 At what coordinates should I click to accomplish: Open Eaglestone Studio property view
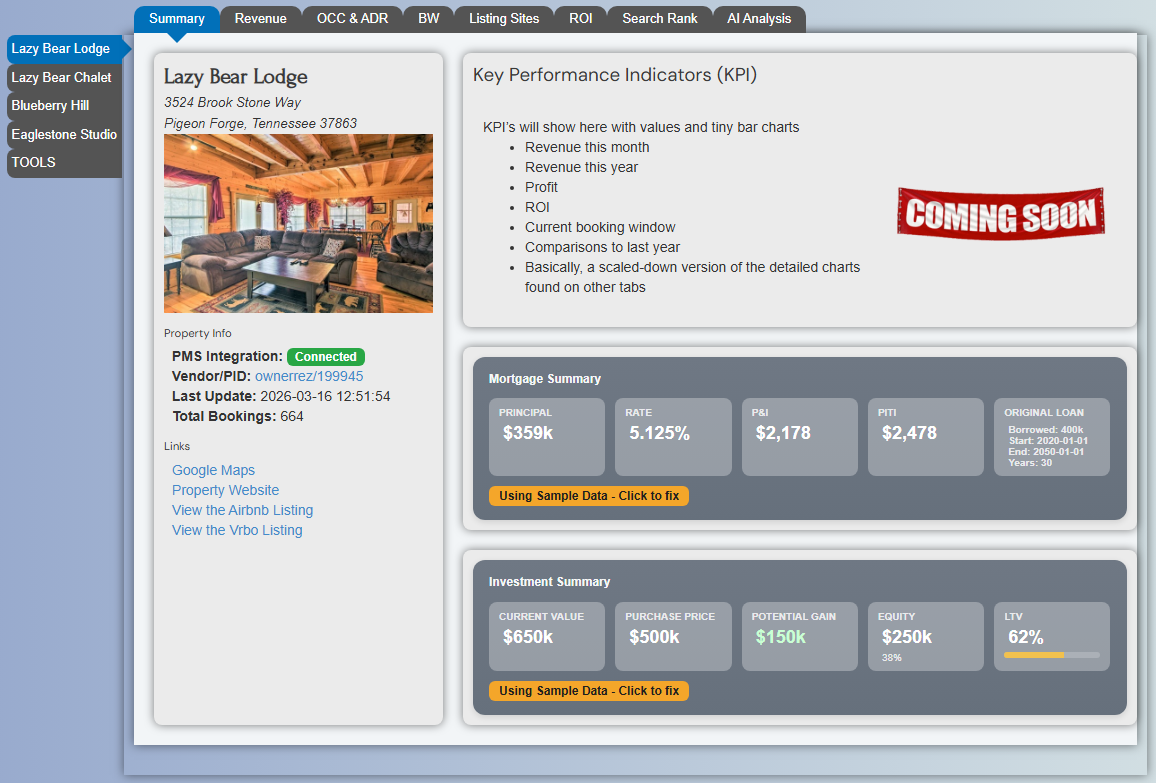(x=63, y=134)
